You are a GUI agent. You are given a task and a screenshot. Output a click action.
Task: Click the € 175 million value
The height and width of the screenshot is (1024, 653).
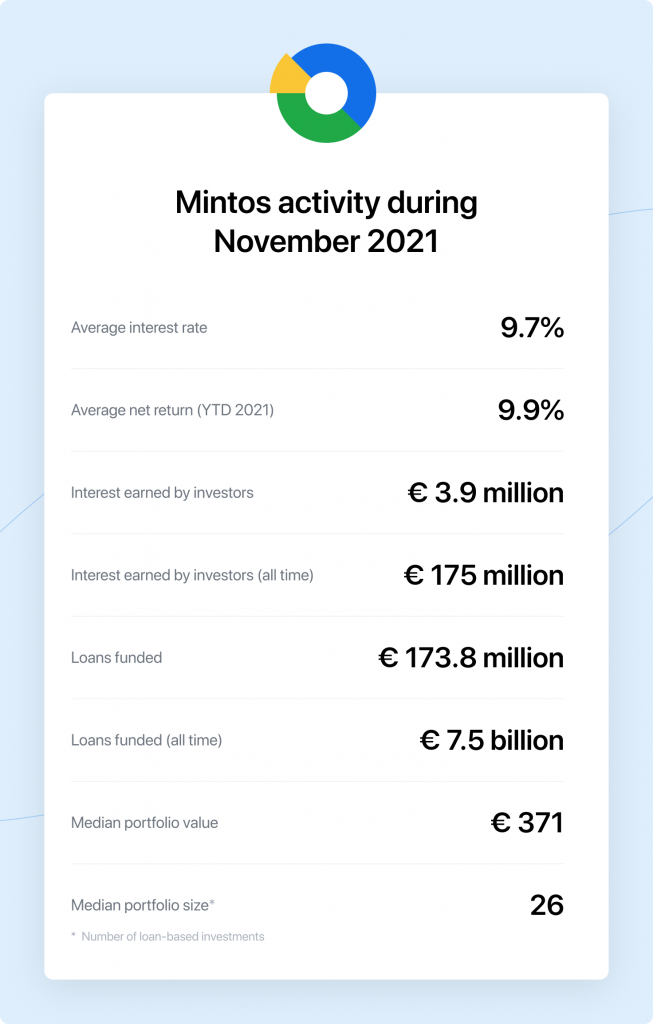tap(484, 575)
